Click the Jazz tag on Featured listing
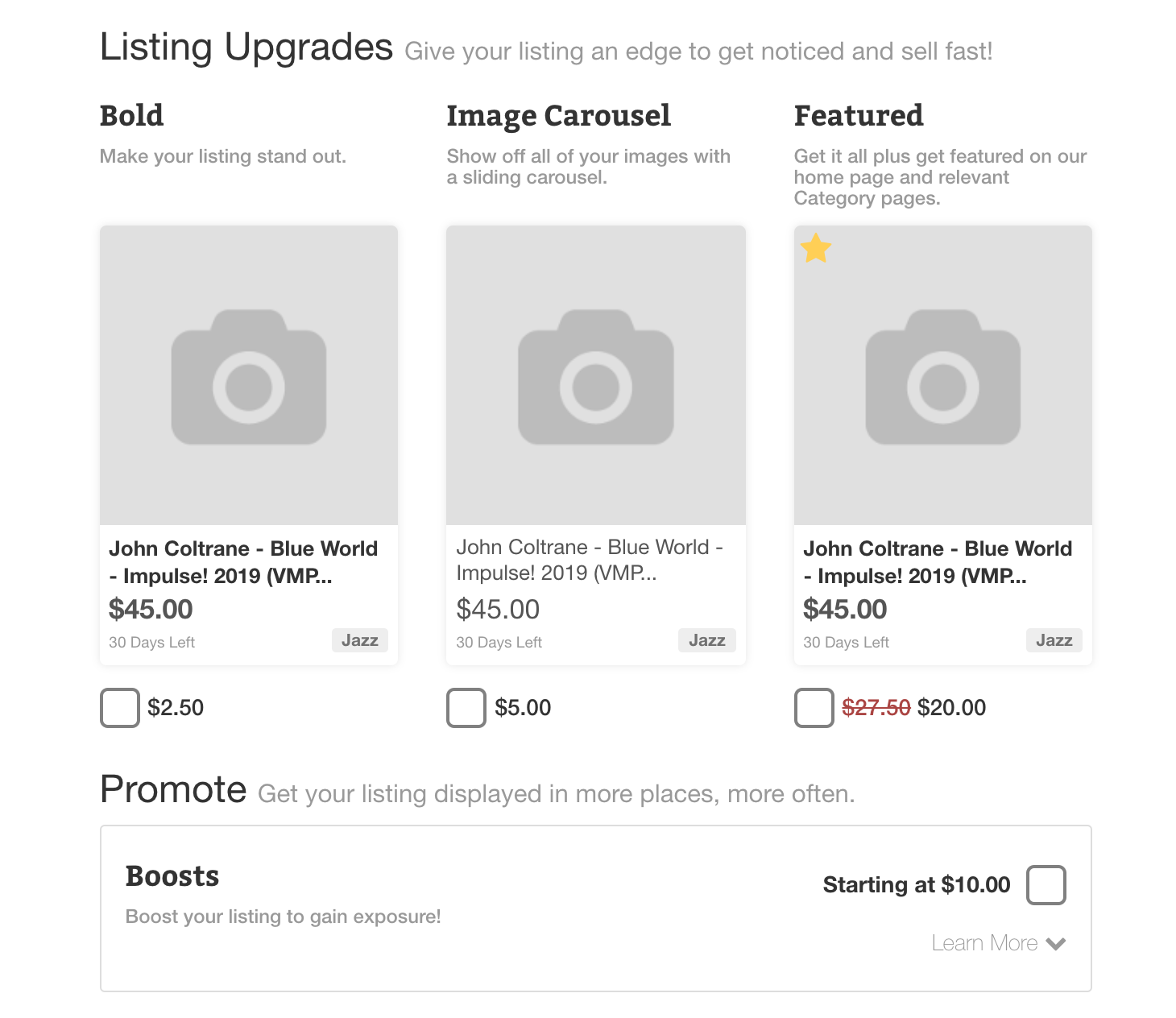 1054,640
